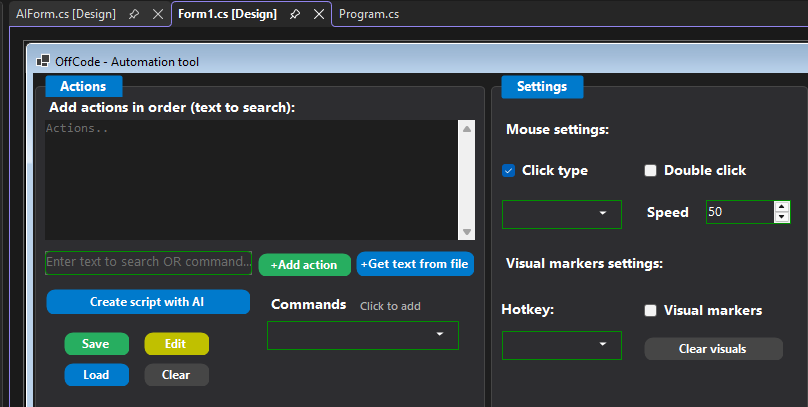Increase Speed with the up arrow
This screenshot has height=407, width=808.
click(782, 207)
